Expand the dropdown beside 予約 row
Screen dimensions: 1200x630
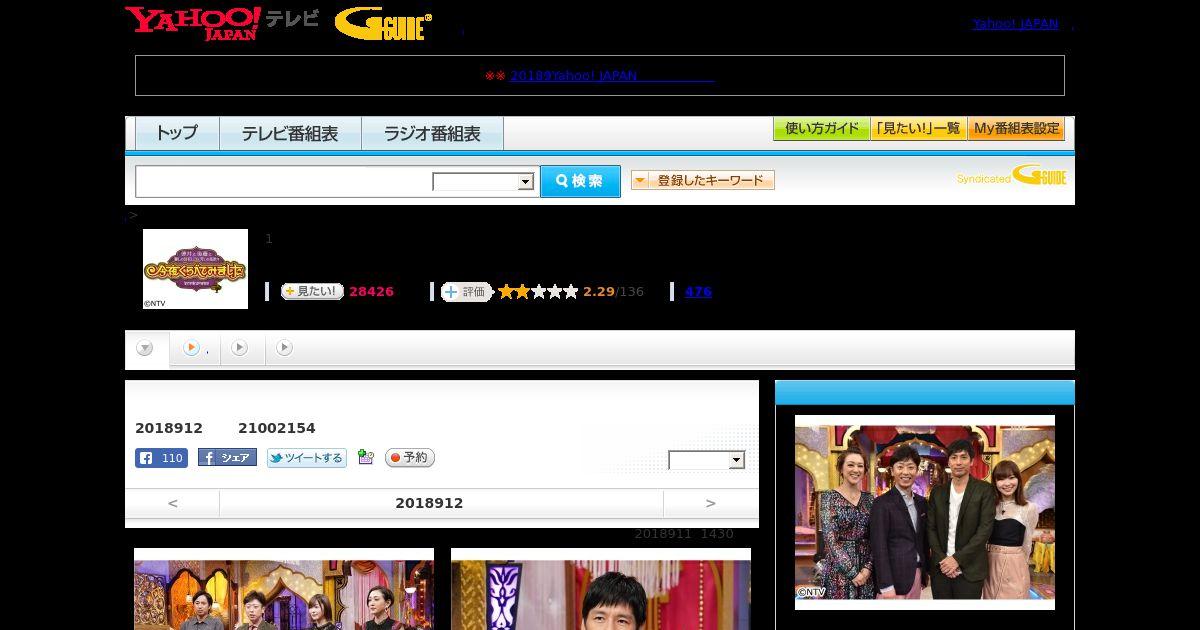(x=706, y=460)
